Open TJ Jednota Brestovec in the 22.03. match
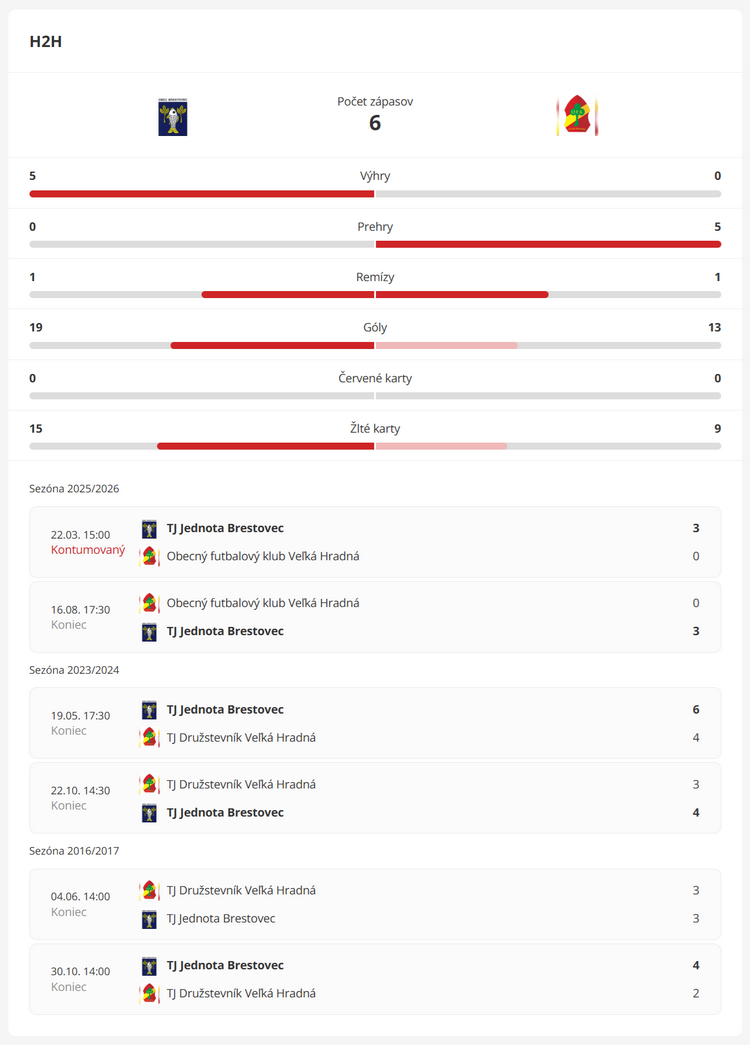750x1045 pixels. [225, 528]
